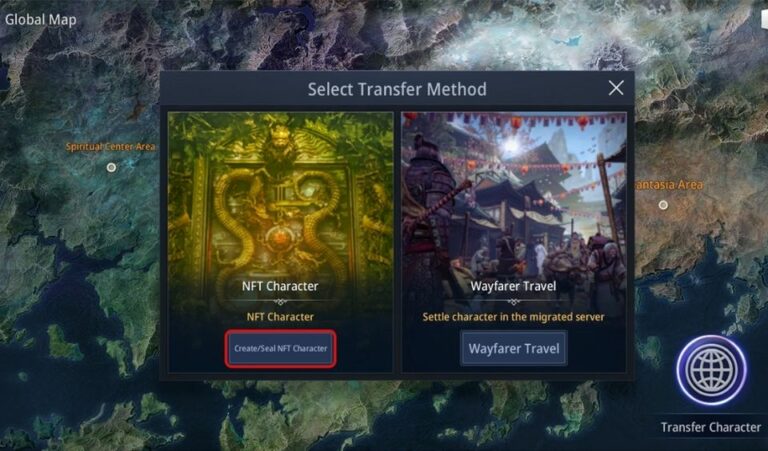Image resolution: width=768 pixels, height=451 pixels.
Task: Click the white NFT Character card heading
Action: [280, 286]
